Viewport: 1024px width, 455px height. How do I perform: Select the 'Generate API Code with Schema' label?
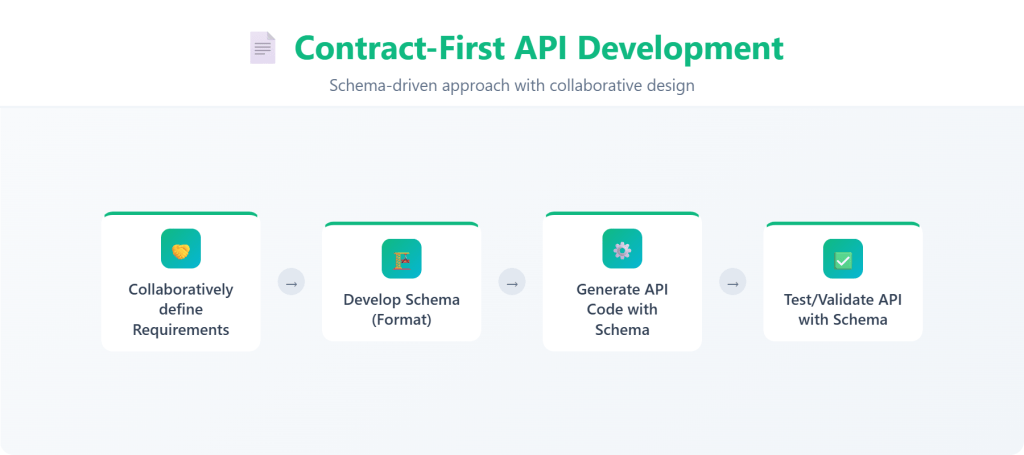pos(622,309)
